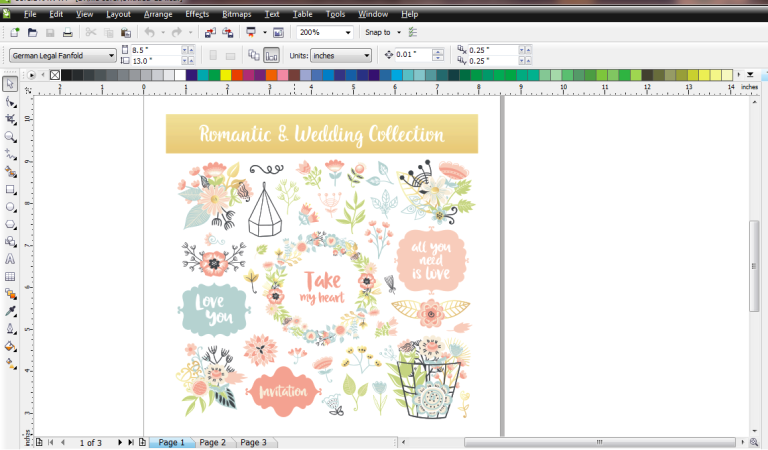This screenshot has height=450, width=768.
Task: Select the No Color swatch
Action: pos(55,75)
